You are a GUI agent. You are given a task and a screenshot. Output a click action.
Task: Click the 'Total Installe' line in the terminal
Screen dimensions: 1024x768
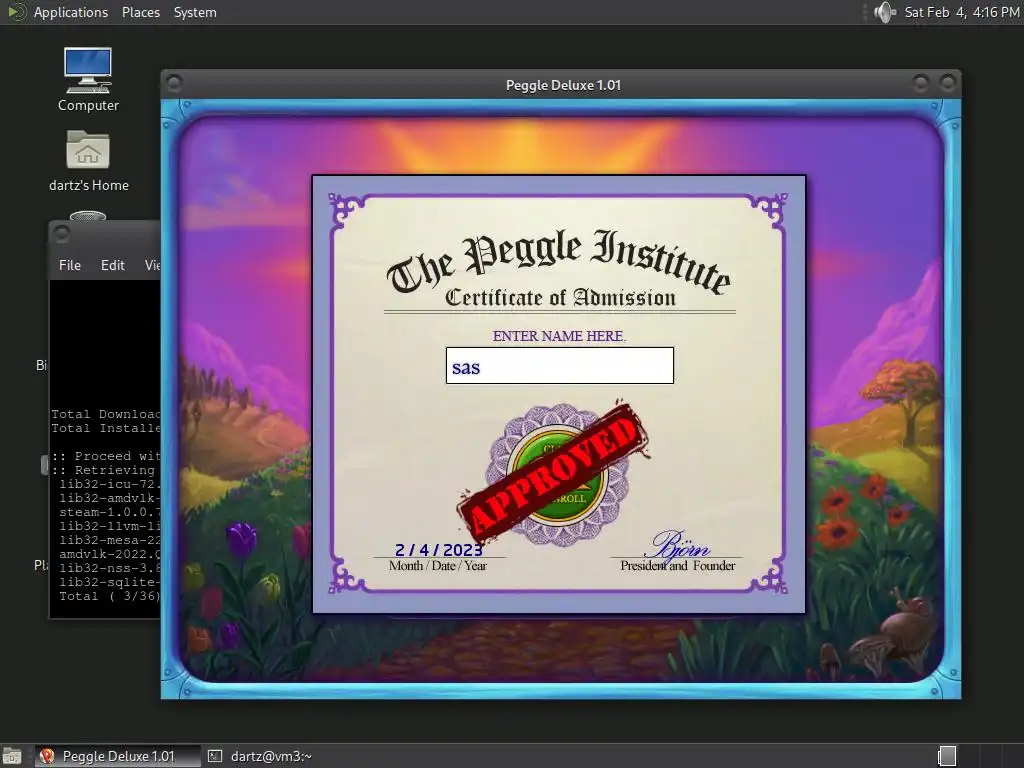pyautogui.click(x=106, y=428)
